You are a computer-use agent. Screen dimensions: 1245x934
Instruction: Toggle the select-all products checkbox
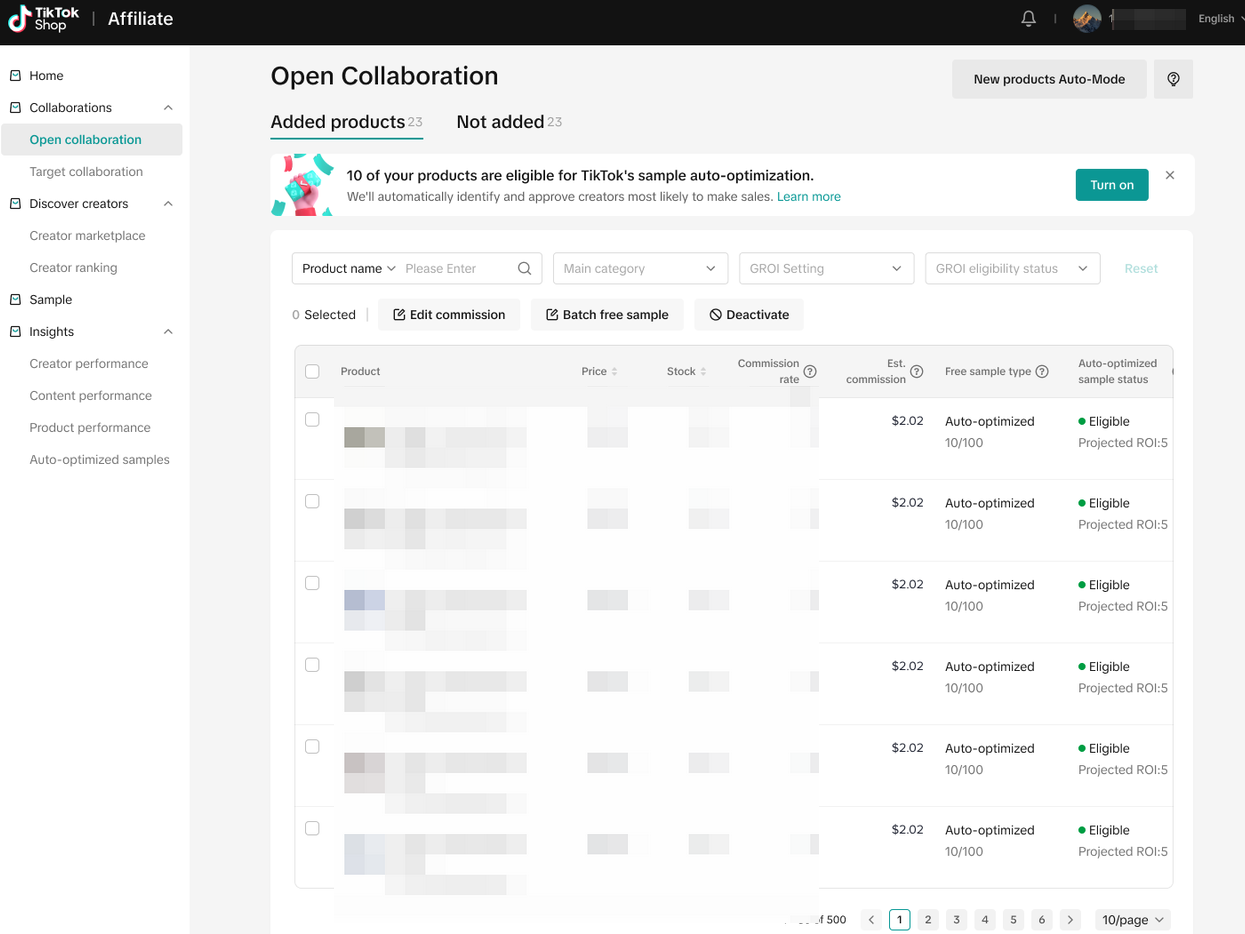coord(312,372)
